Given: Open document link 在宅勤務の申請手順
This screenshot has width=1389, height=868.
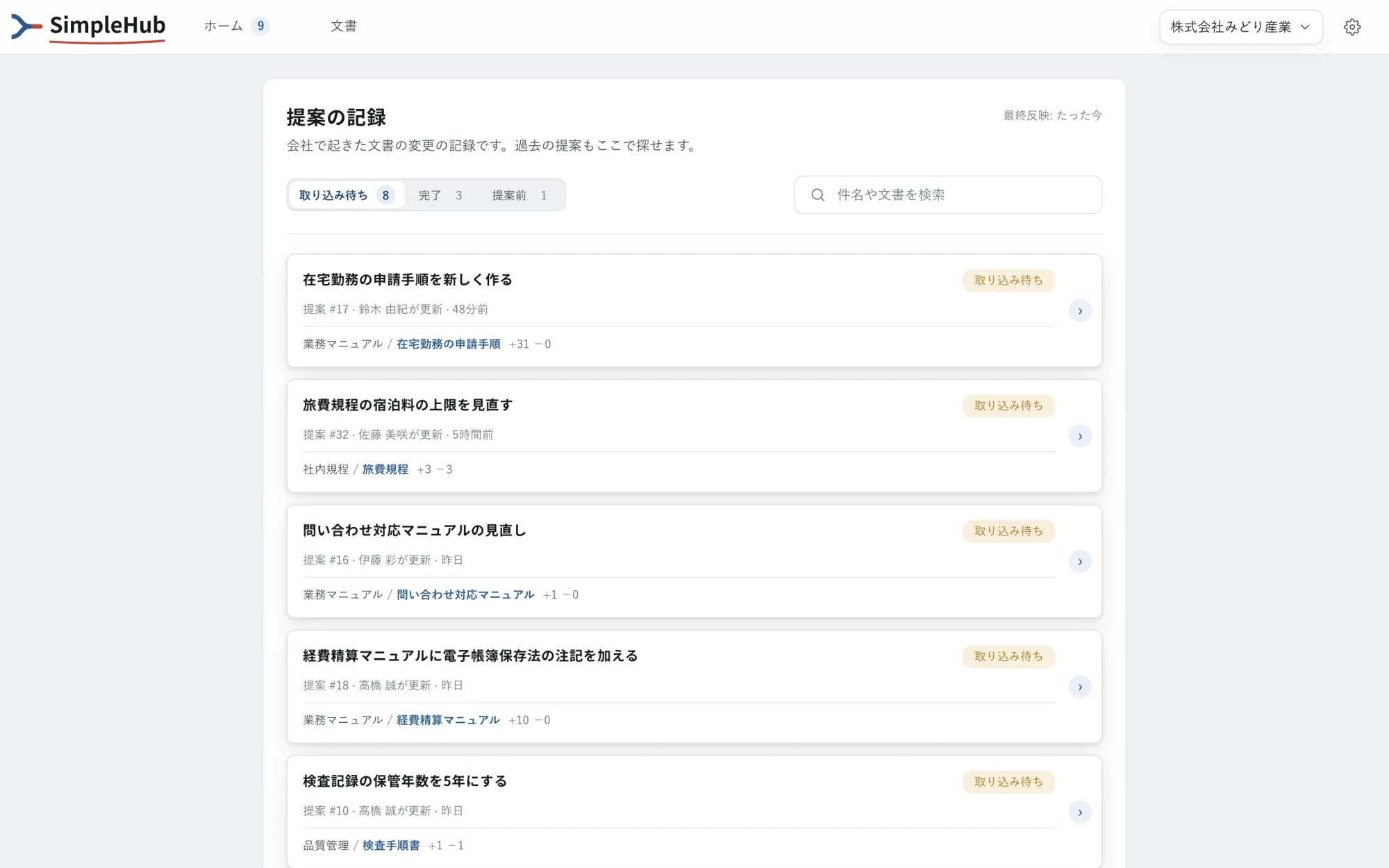Looking at the screenshot, I should click(x=448, y=344).
